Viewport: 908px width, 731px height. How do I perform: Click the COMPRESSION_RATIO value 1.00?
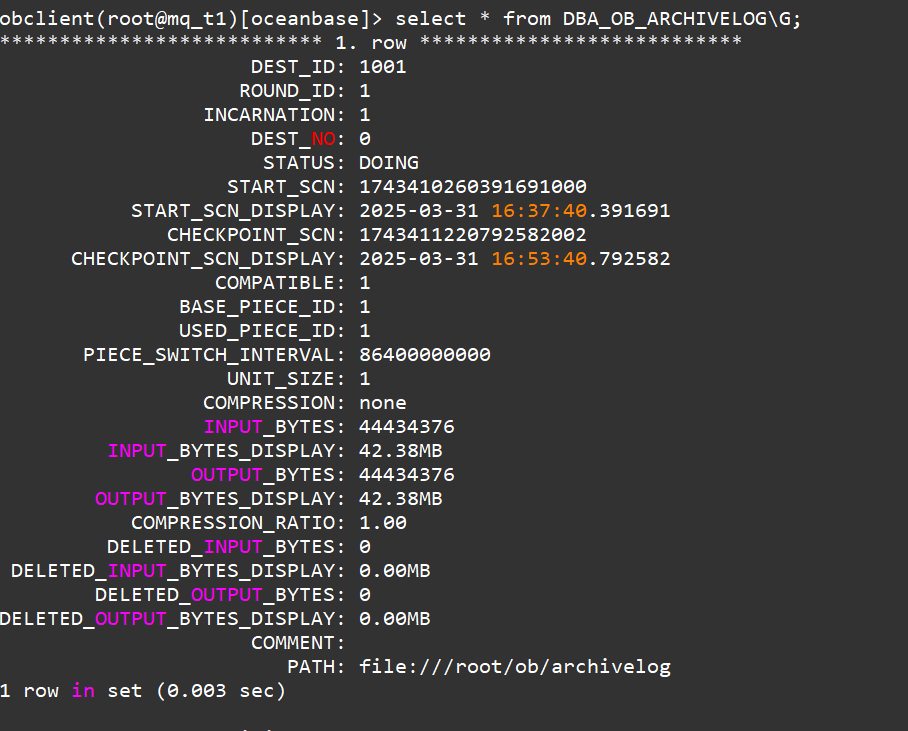pos(383,523)
